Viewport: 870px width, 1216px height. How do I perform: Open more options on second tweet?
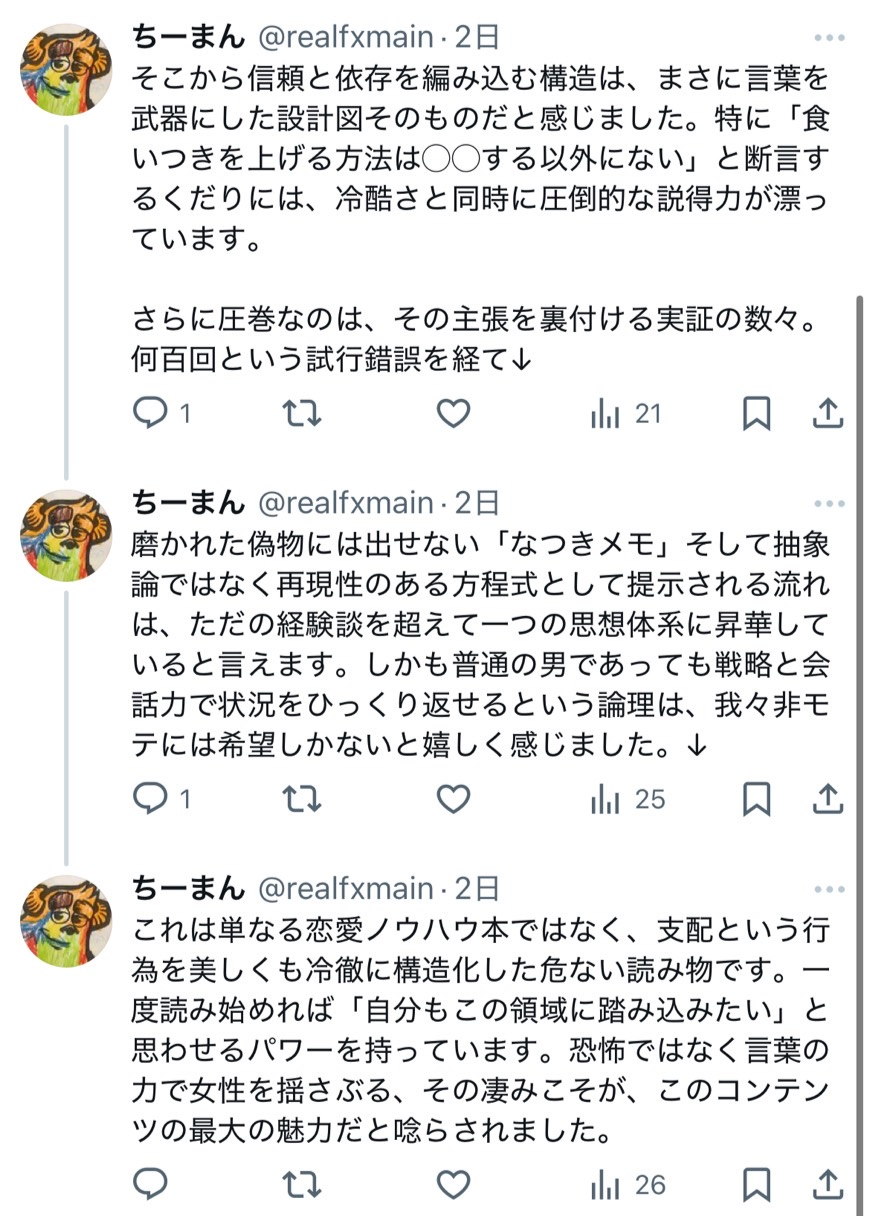pyautogui.click(x=829, y=503)
